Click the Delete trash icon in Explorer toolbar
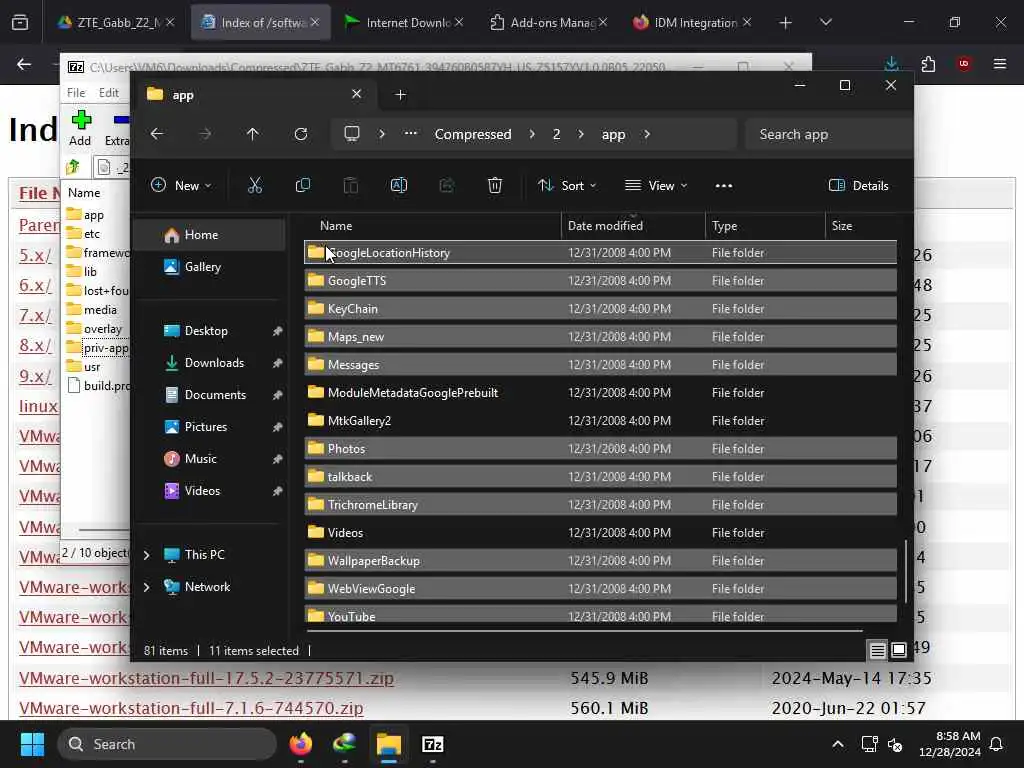The height and width of the screenshot is (768, 1024). [x=494, y=185]
